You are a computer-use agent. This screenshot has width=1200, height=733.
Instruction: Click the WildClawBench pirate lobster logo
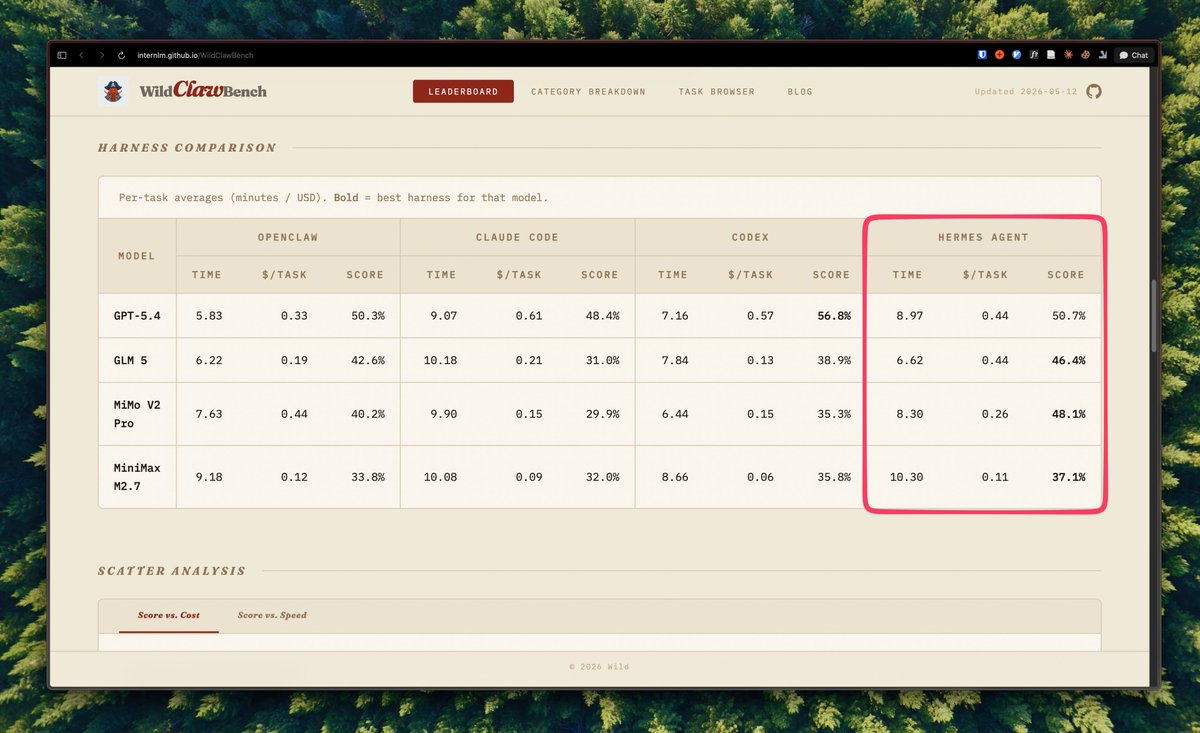(114, 91)
